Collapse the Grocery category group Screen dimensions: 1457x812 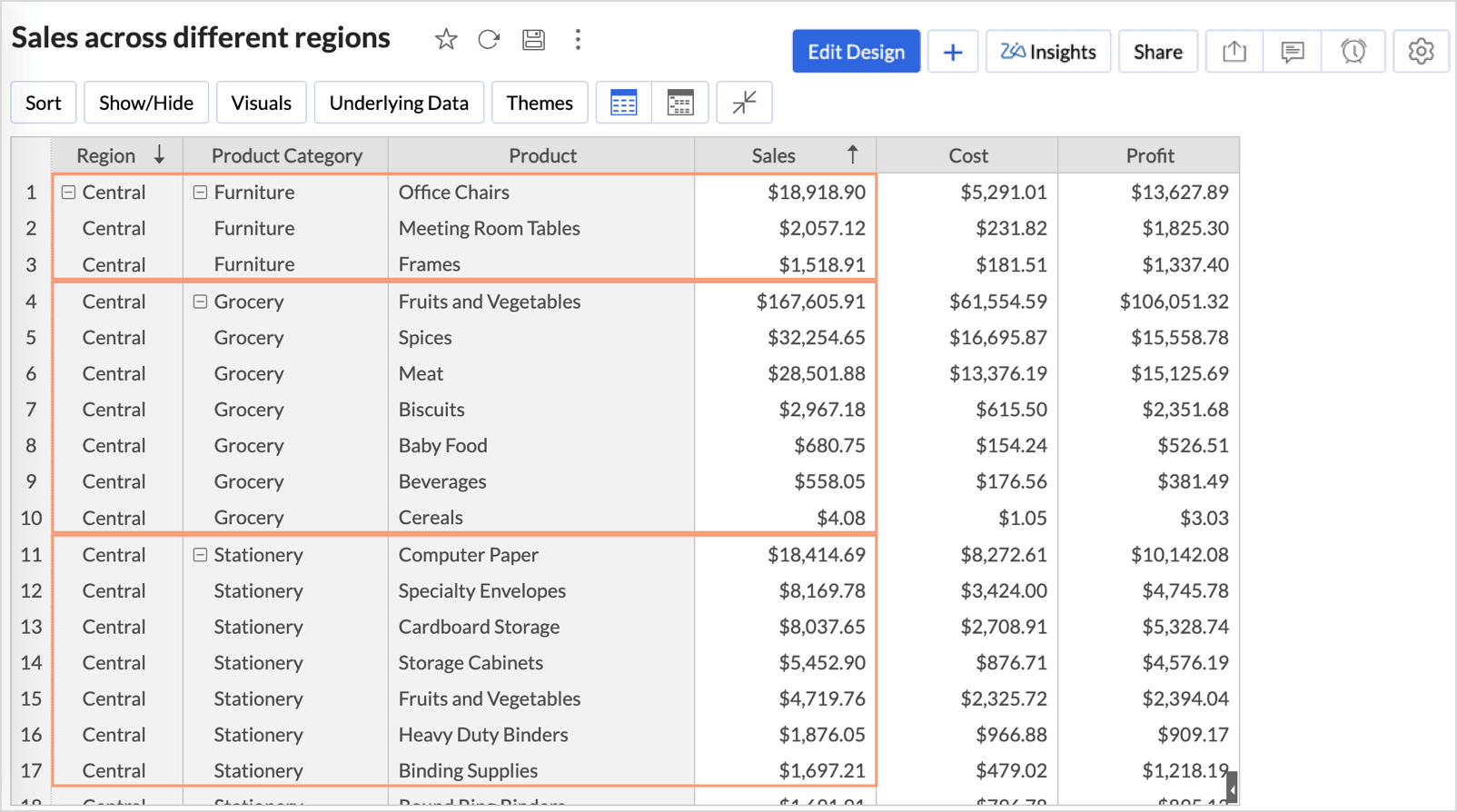(x=200, y=302)
